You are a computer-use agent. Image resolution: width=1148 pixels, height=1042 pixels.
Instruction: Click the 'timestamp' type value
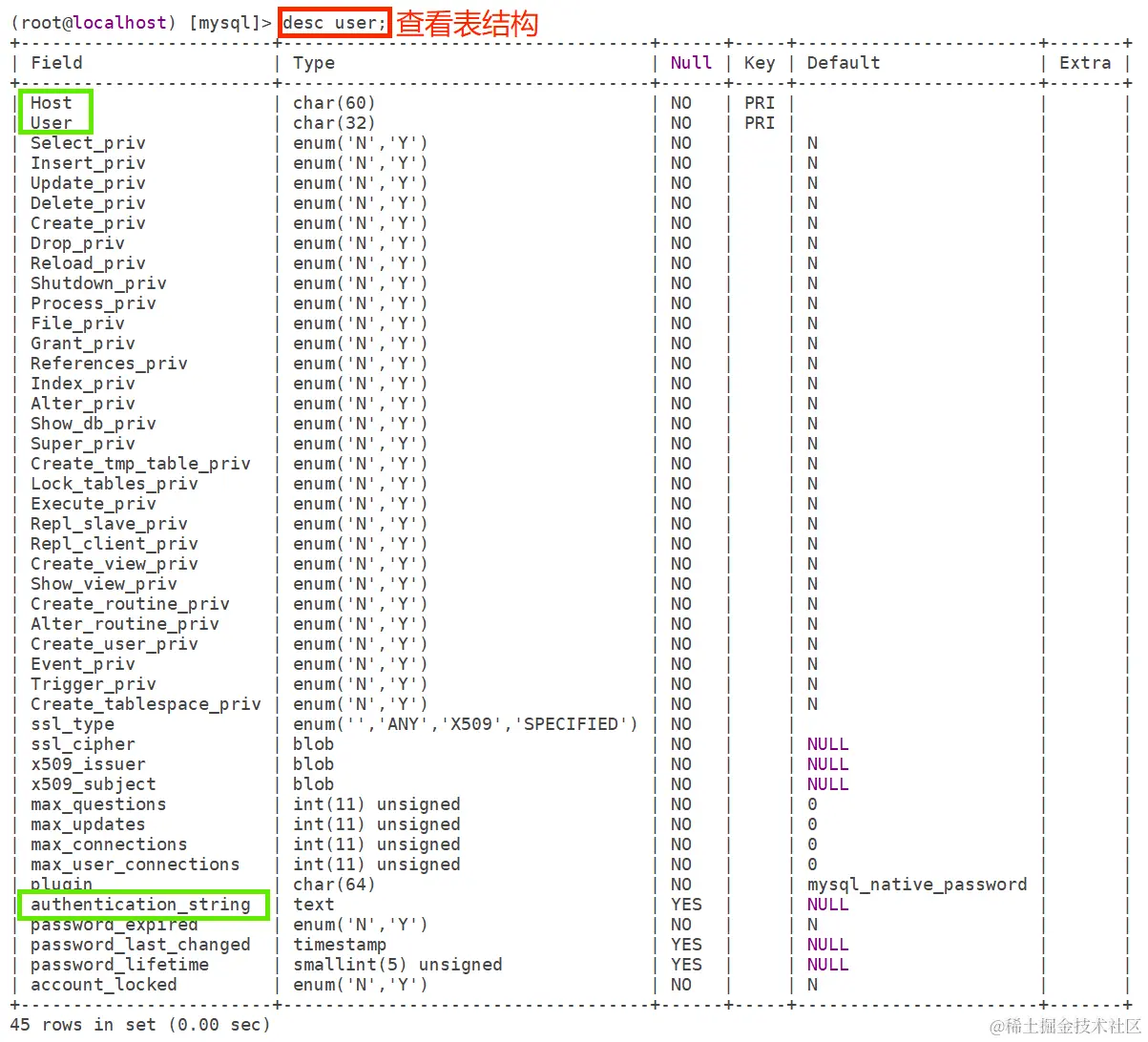[340, 945]
